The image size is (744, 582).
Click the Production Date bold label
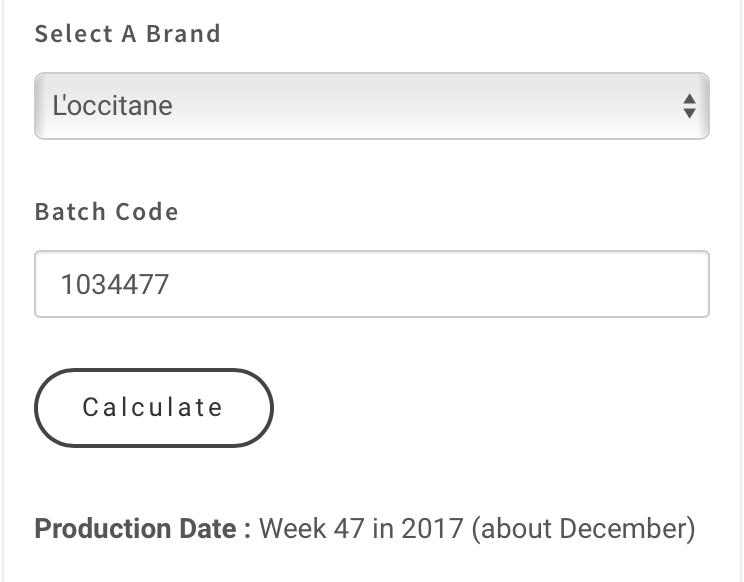tap(142, 528)
